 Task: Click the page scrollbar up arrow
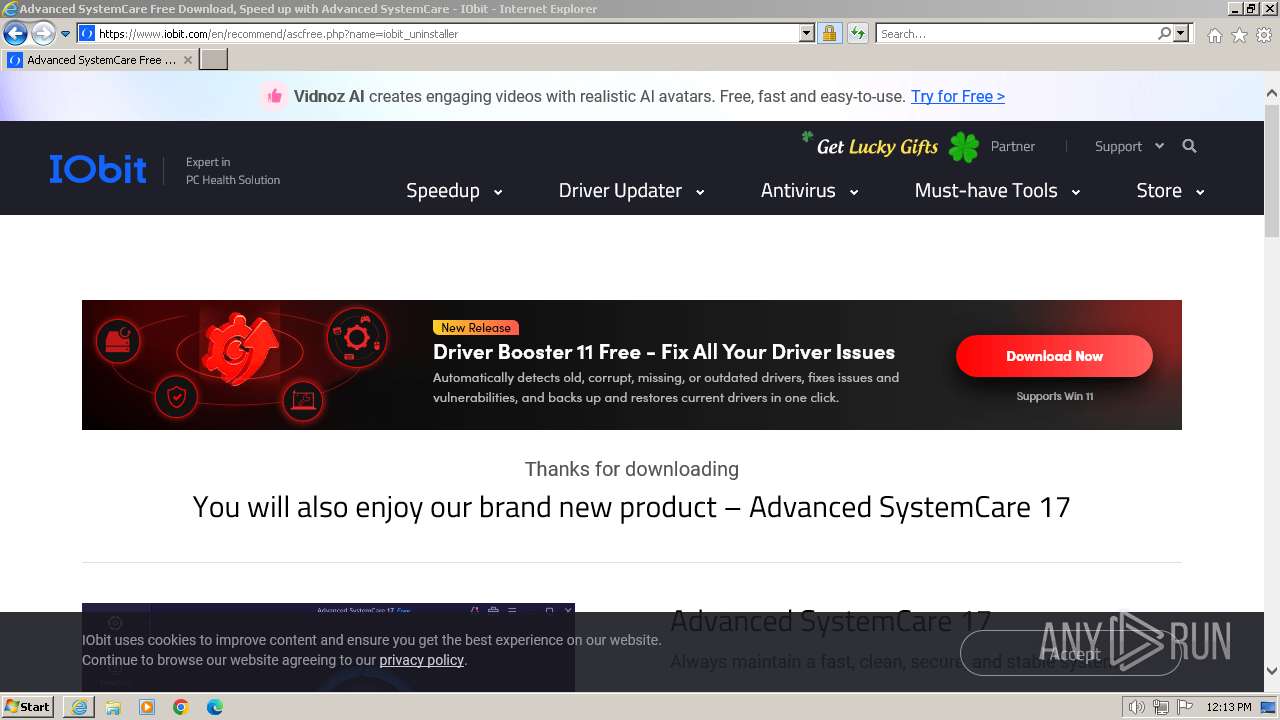(x=1272, y=94)
